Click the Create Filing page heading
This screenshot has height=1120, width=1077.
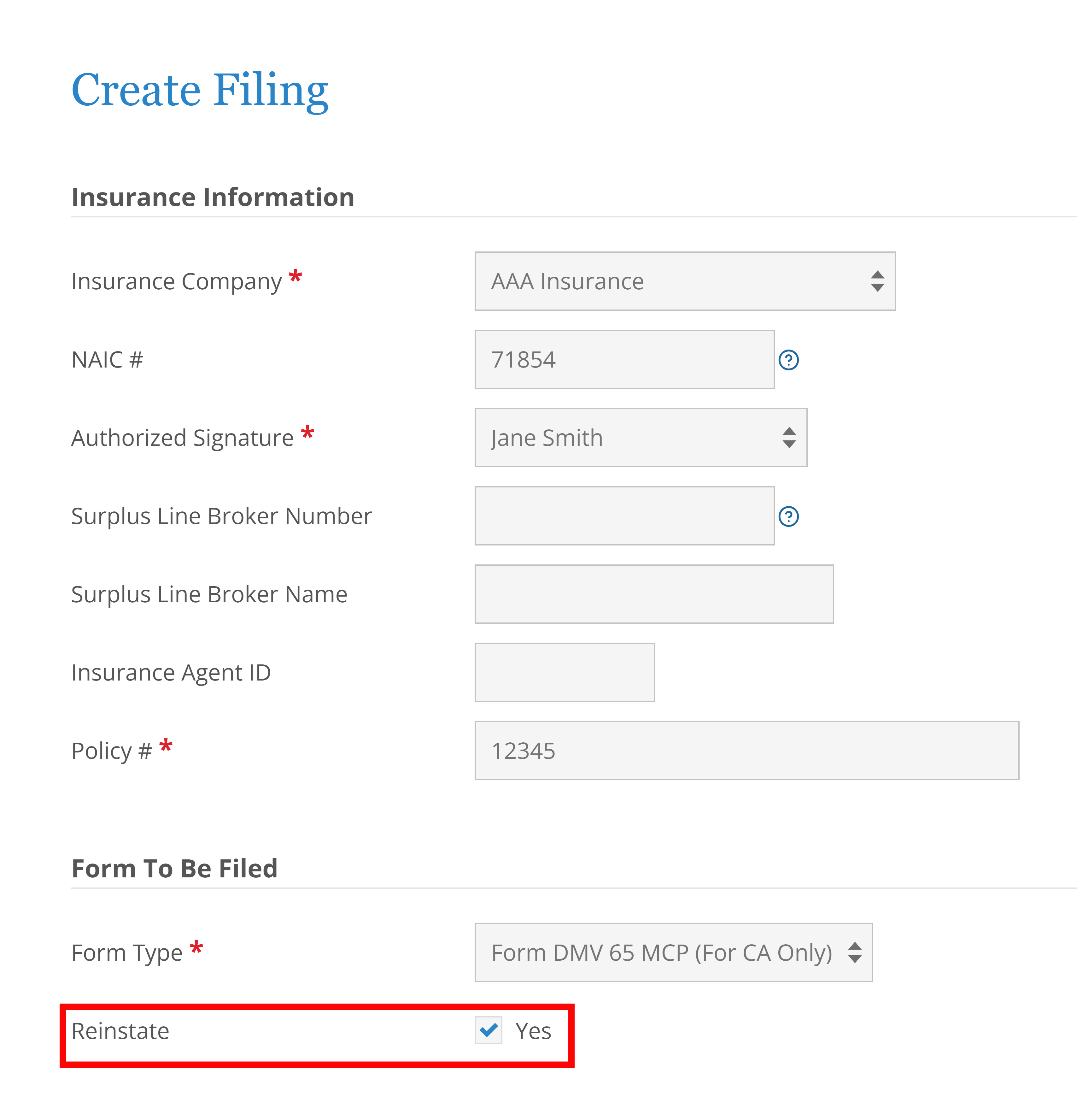coord(200,90)
